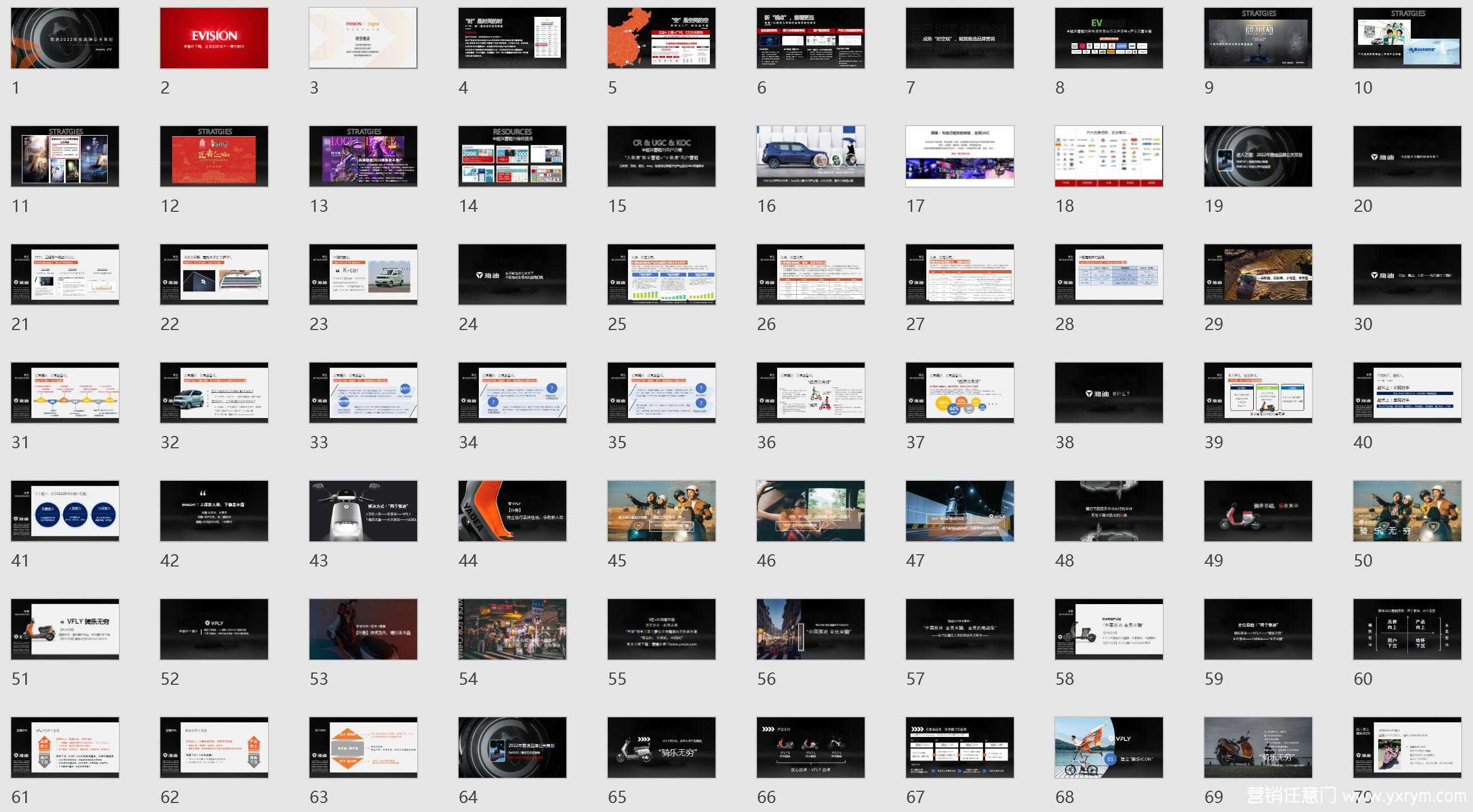Select slide 51 VFLY tagline thumbnail
The height and width of the screenshot is (812, 1473).
point(65,630)
